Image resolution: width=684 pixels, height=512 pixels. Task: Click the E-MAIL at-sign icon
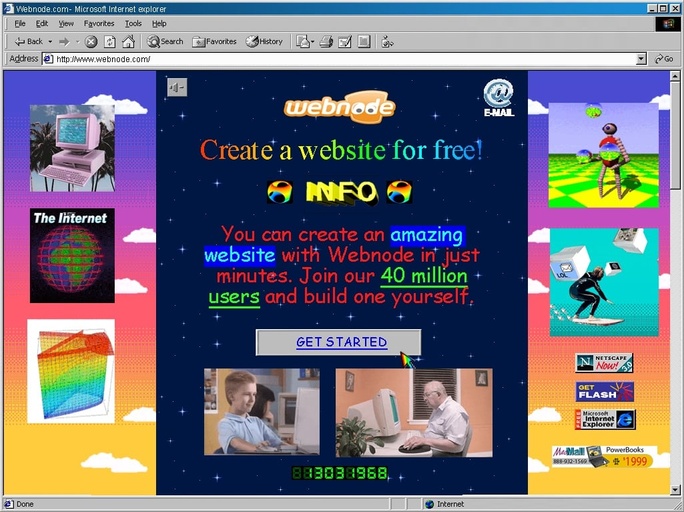click(x=499, y=98)
